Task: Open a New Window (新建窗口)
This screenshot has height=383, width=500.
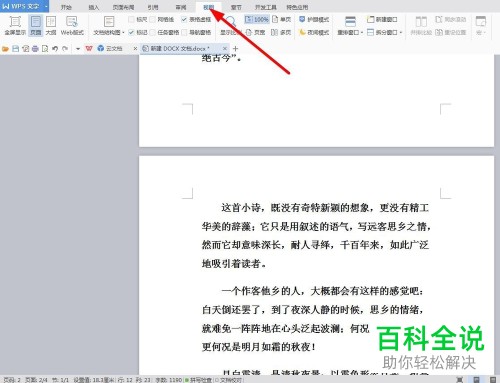Action: (x=382, y=19)
